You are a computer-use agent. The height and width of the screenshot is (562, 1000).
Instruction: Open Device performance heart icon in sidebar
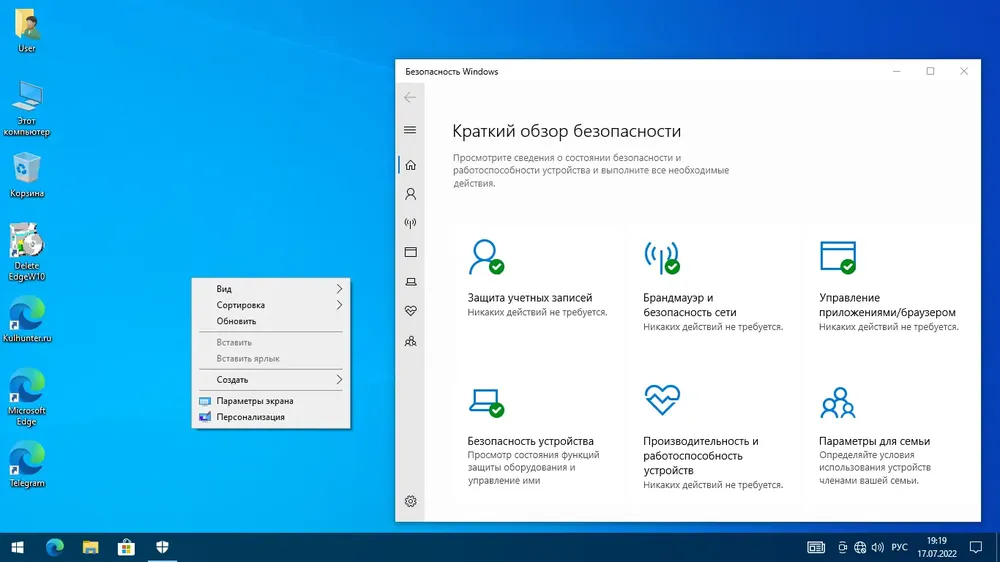410,311
